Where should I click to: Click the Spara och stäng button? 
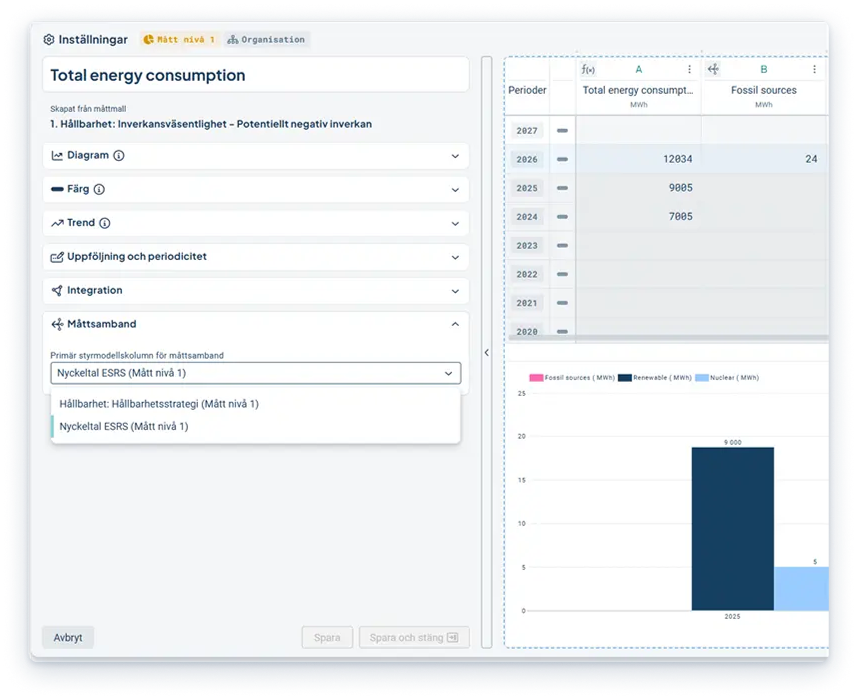(414, 638)
